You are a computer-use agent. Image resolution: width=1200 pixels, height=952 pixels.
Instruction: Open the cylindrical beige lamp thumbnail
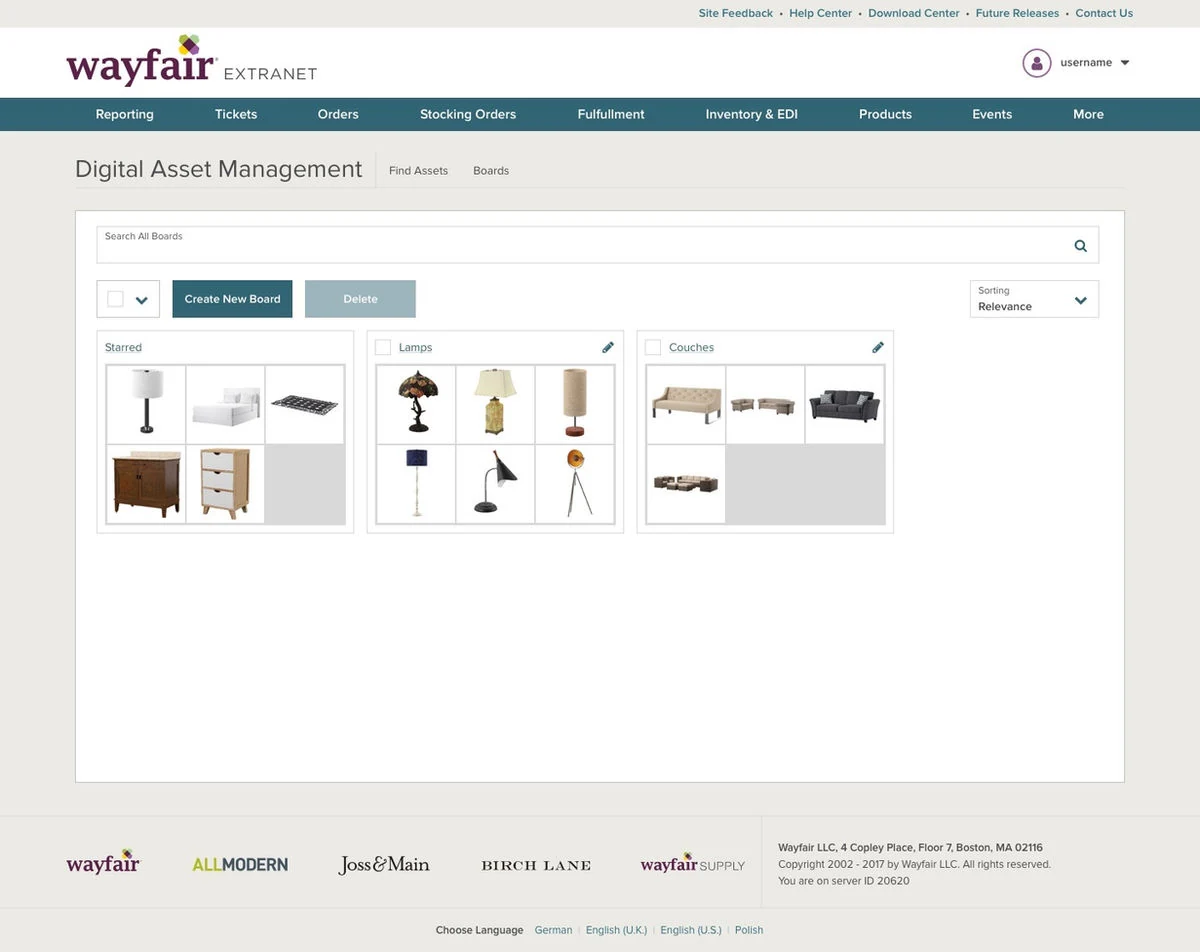(574, 404)
